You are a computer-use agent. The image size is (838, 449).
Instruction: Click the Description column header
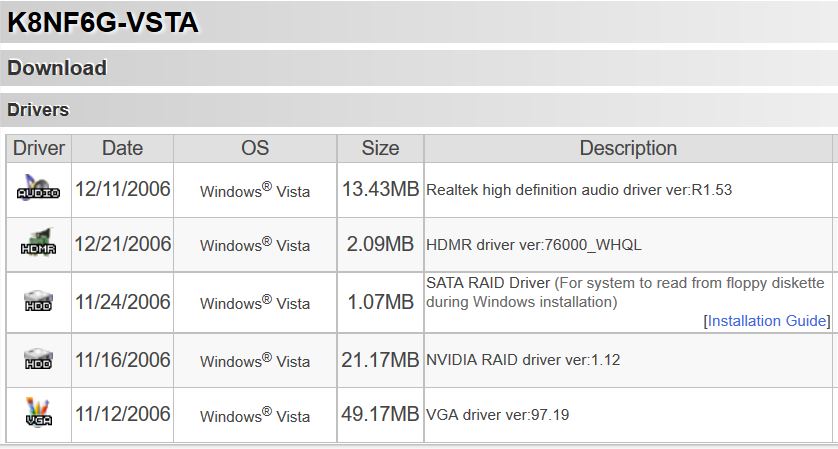point(628,148)
